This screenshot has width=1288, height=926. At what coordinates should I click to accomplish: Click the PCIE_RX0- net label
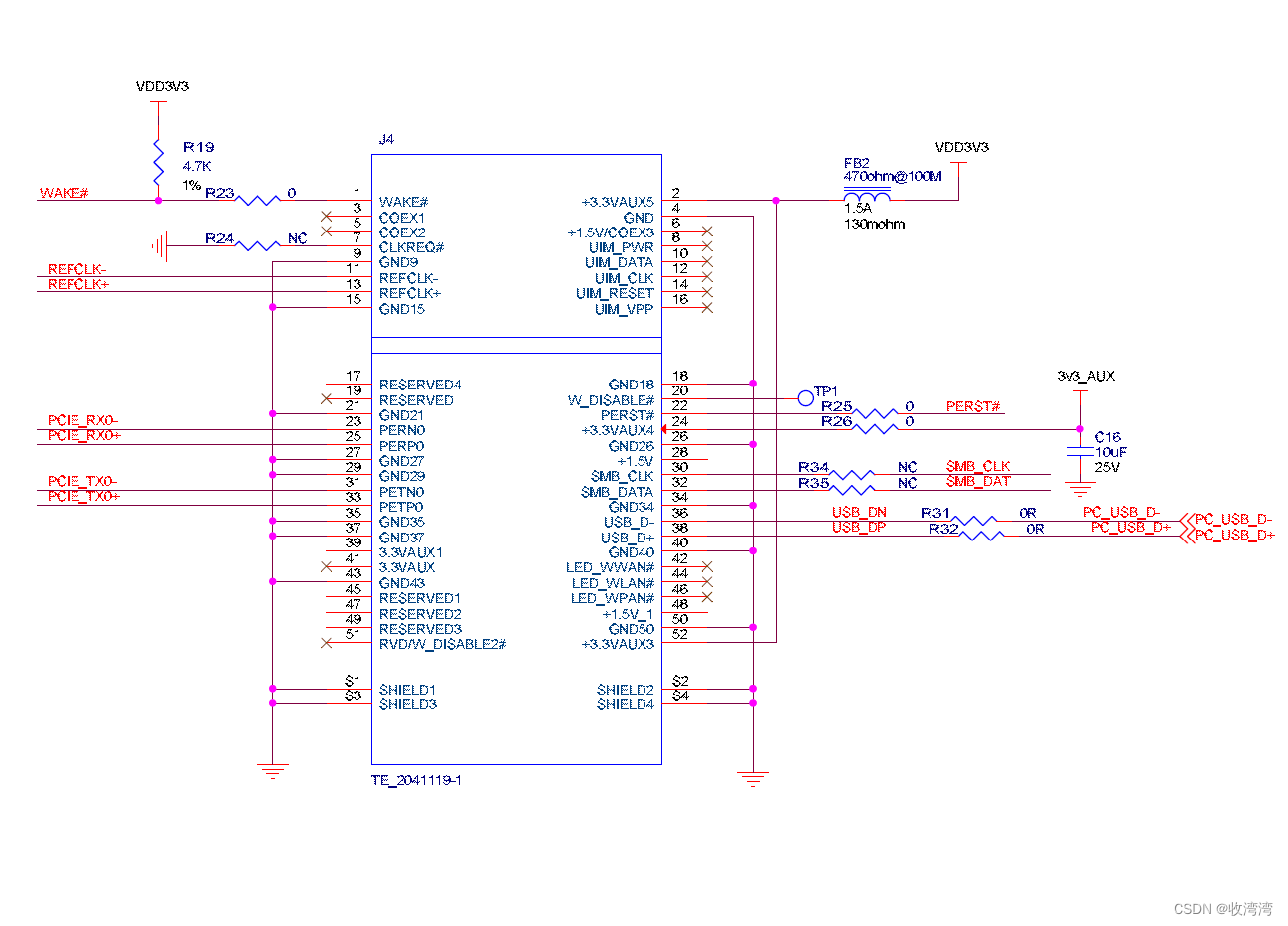coord(82,420)
